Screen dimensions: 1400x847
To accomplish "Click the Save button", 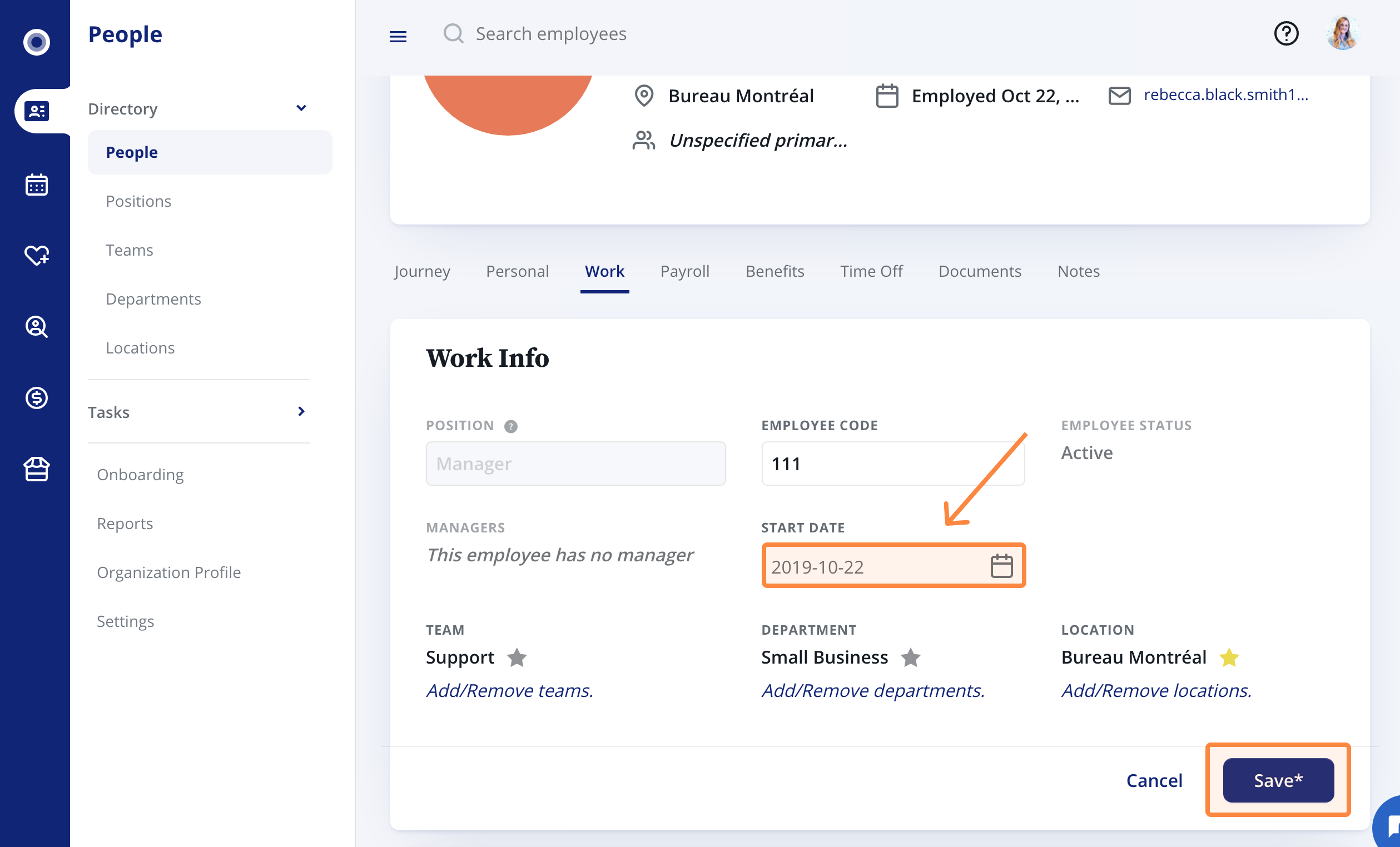I will 1278,780.
